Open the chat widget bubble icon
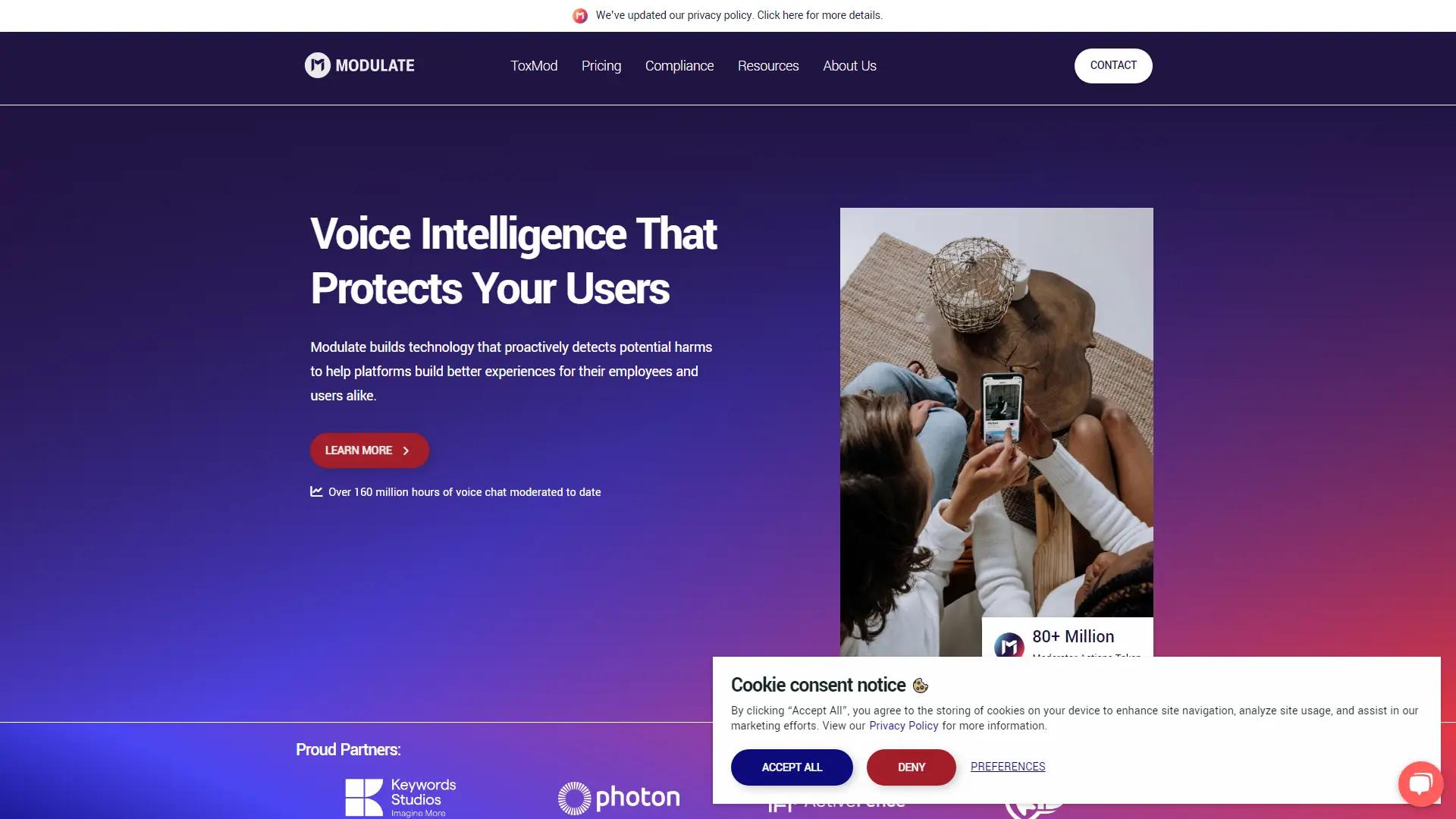 point(1420,783)
